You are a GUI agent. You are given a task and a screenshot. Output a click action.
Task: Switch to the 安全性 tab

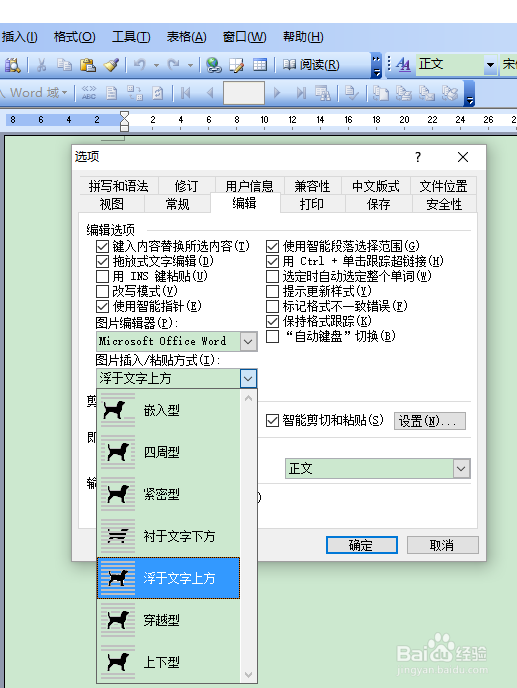coord(444,204)
